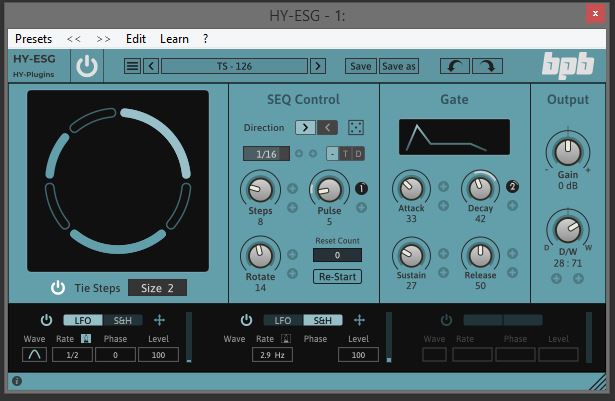
Task: Select LFO mode on first modulator
Action: (83, 320)
